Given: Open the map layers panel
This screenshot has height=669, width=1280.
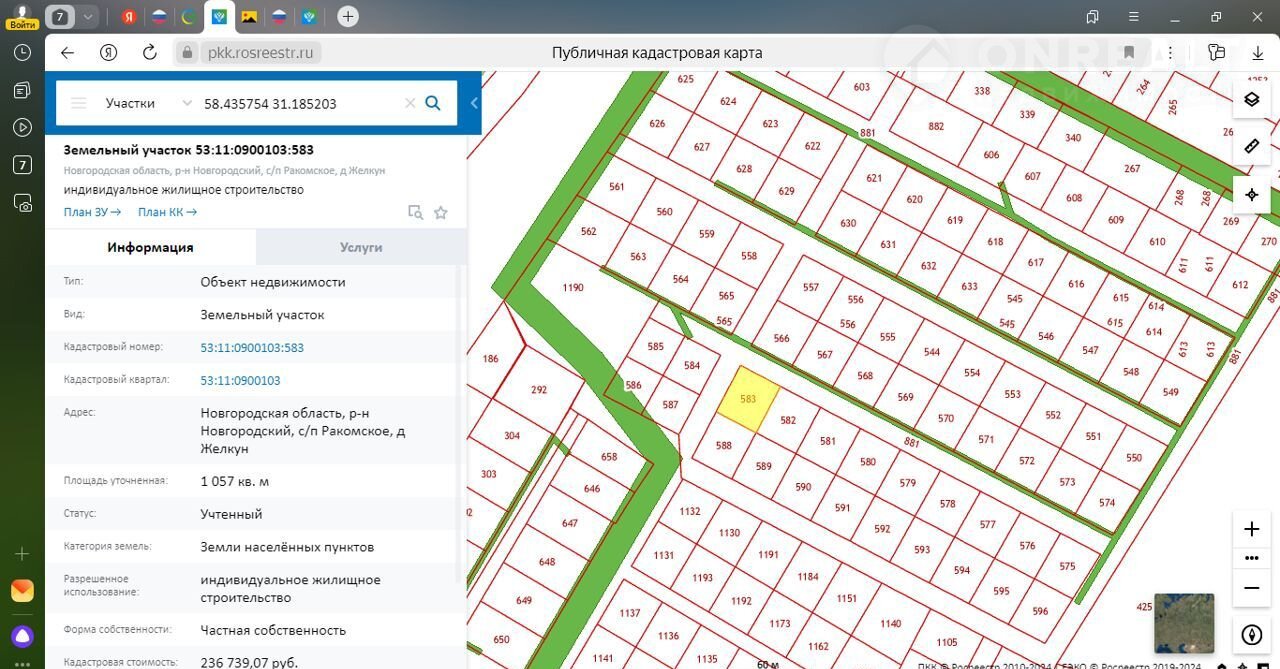Looking at the screenshot, I should pyautogui.click(x=1251, y=99).
